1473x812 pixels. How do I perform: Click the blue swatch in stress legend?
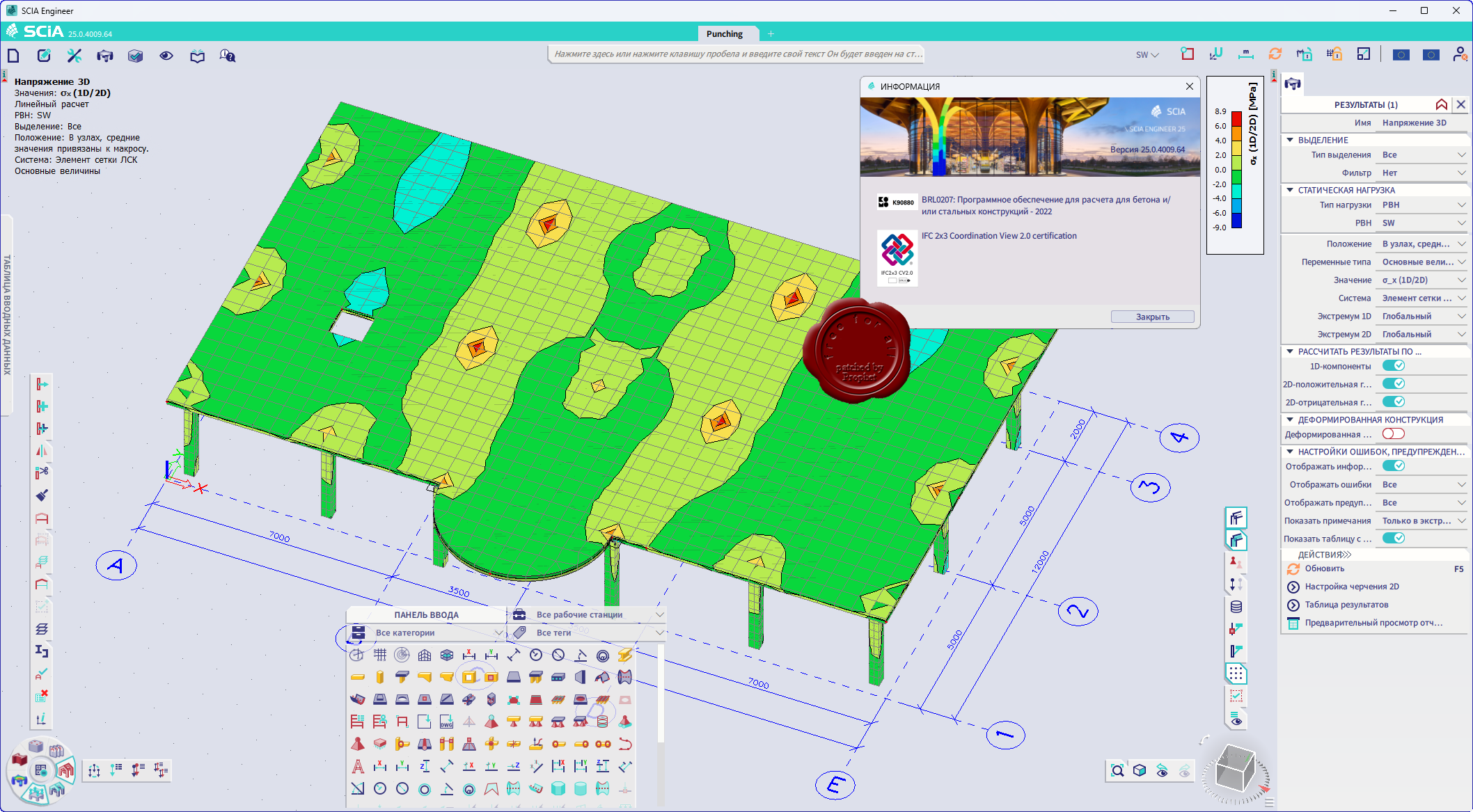(1236, 221)
